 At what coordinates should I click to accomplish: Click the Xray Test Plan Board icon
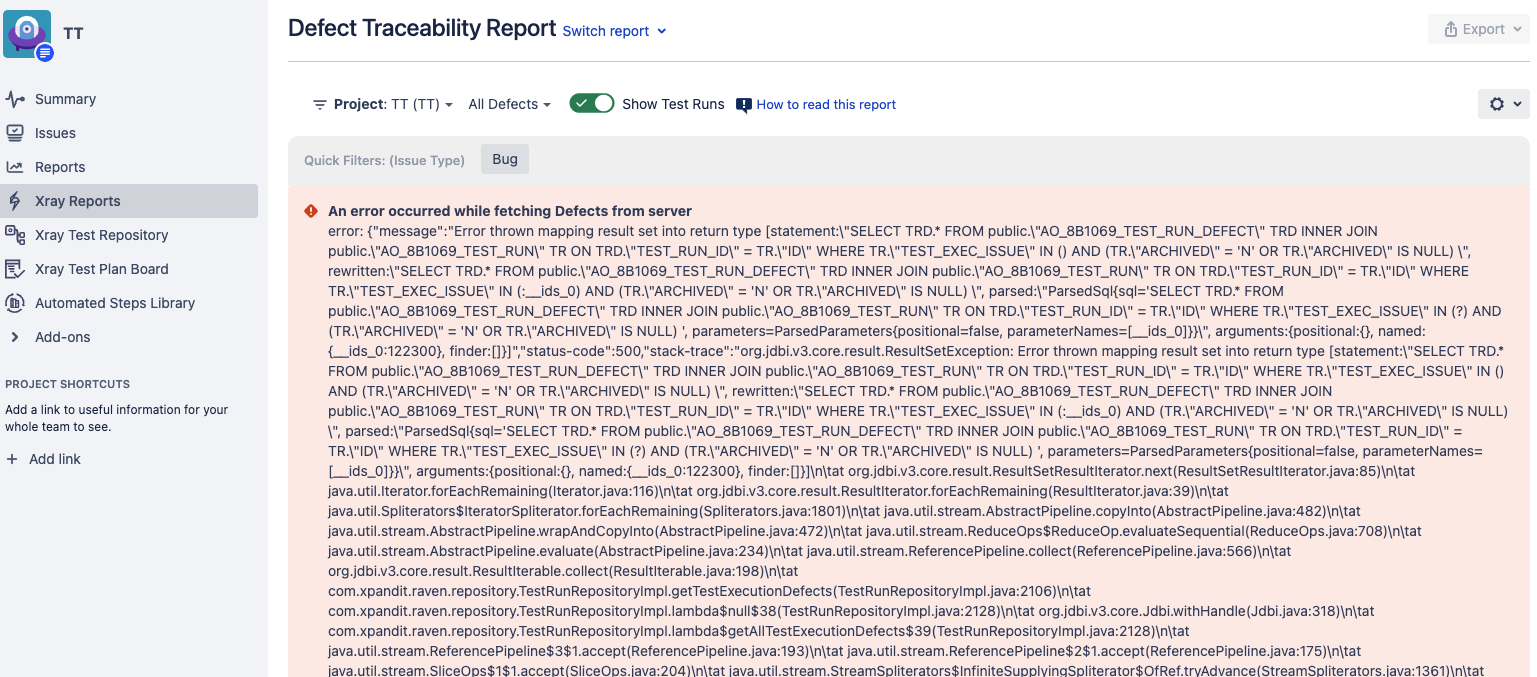point(15,269)
